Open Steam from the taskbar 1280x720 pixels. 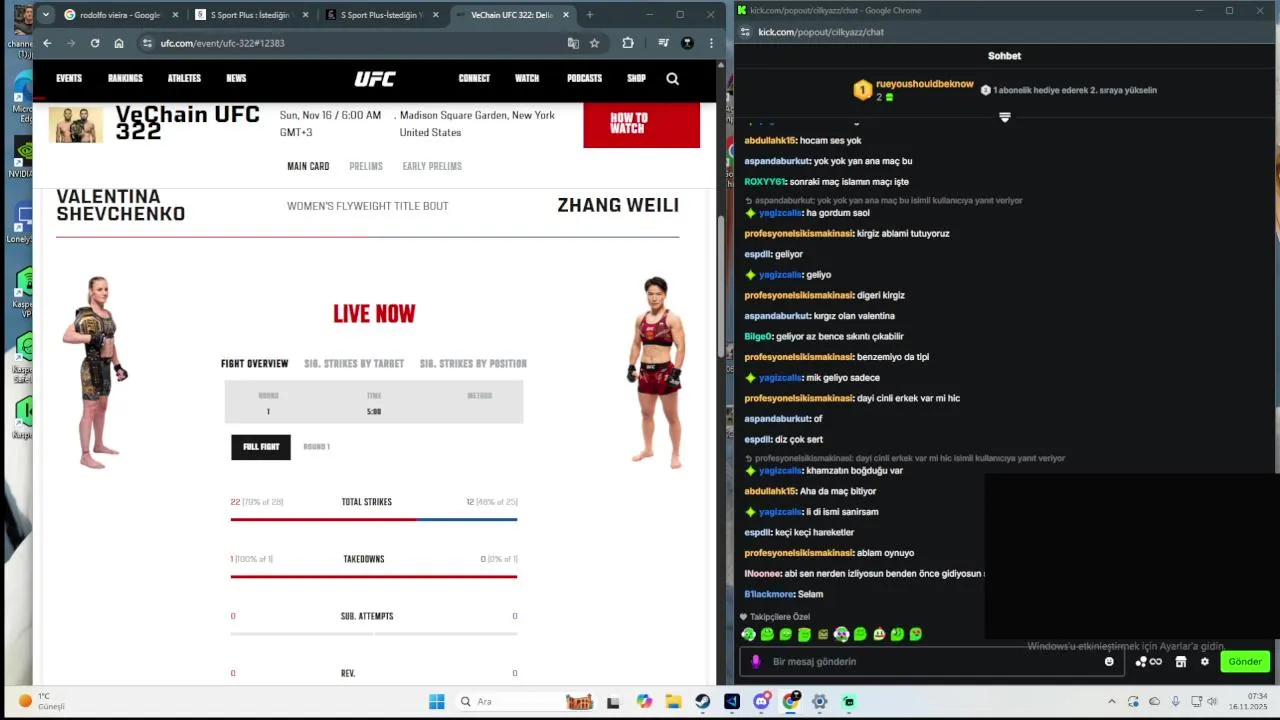703,701
